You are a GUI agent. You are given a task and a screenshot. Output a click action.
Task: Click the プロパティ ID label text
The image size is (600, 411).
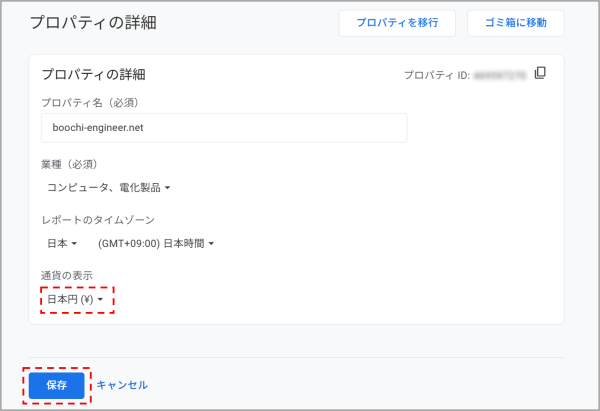coord(437,75)
